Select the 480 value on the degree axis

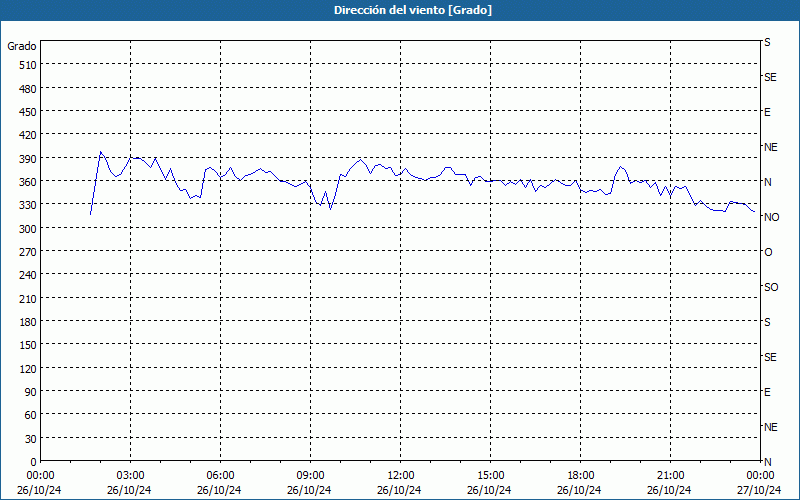coord(28,89)
